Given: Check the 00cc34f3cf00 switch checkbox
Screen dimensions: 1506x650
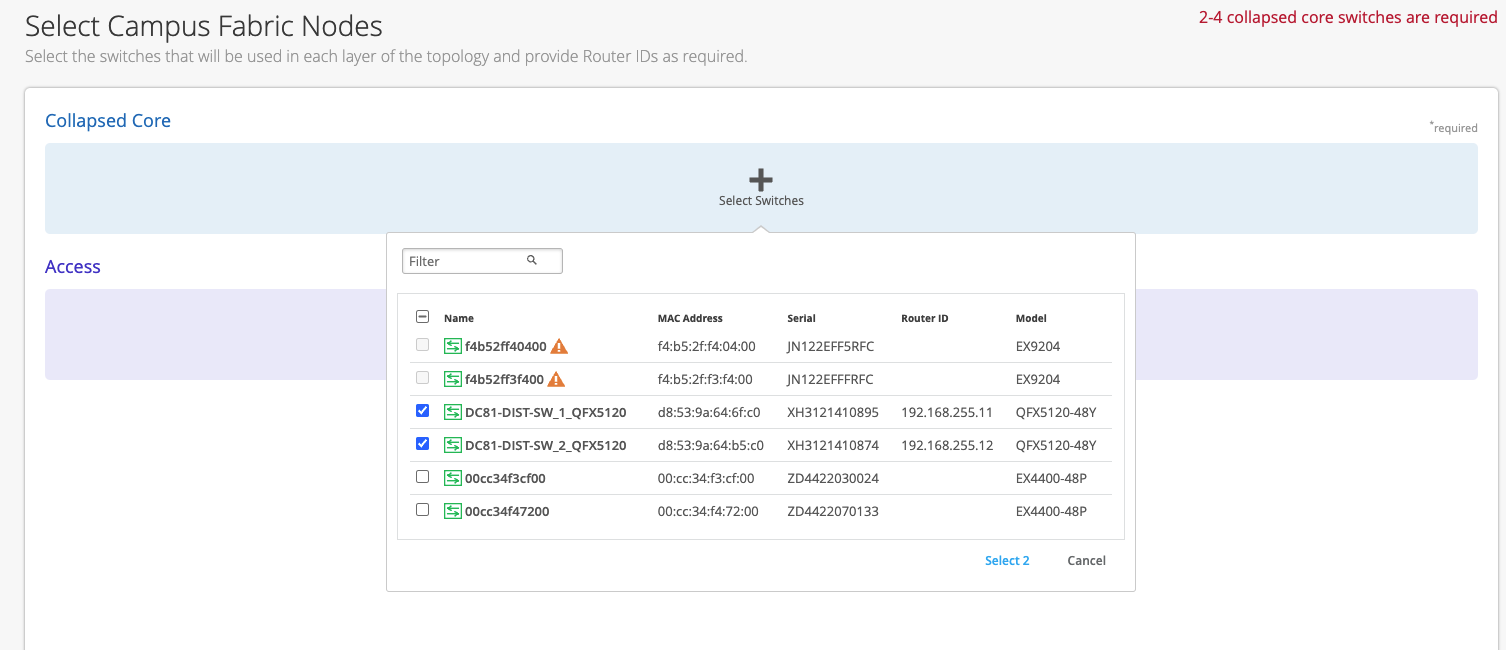Looking at the screenshot, I should click(x=422, y=477).
